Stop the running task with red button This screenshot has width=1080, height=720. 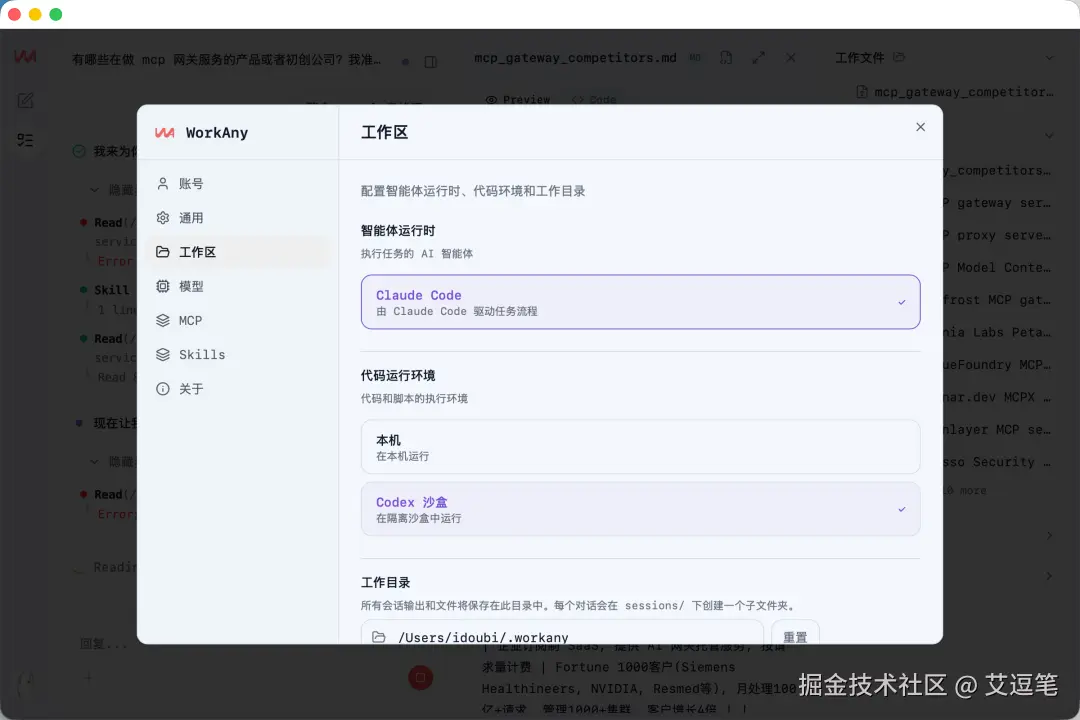point(420,678)
